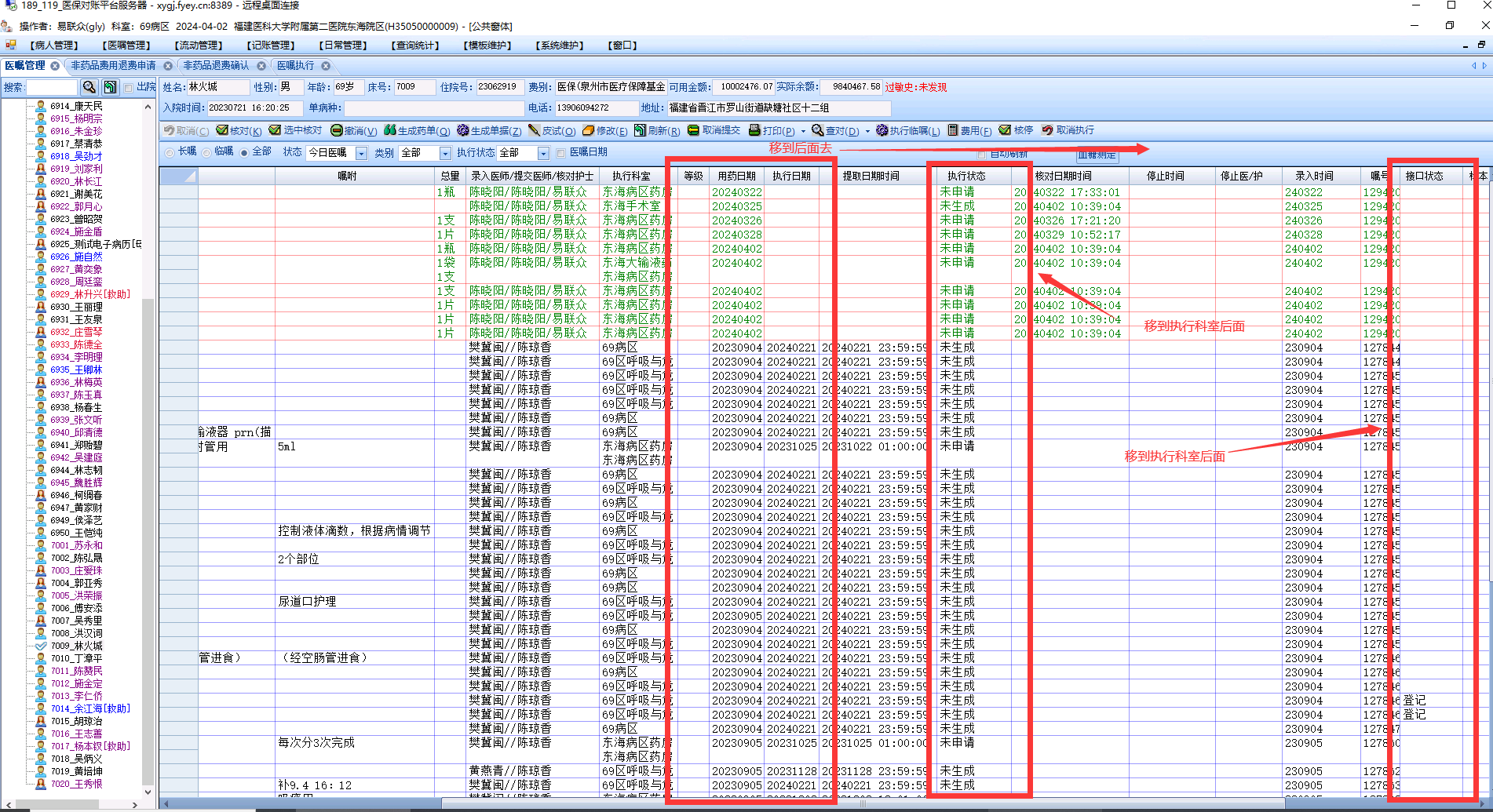Click the 搜索 patient search input field
This screenshot has height=812, width=1493.
coord(52,87)
